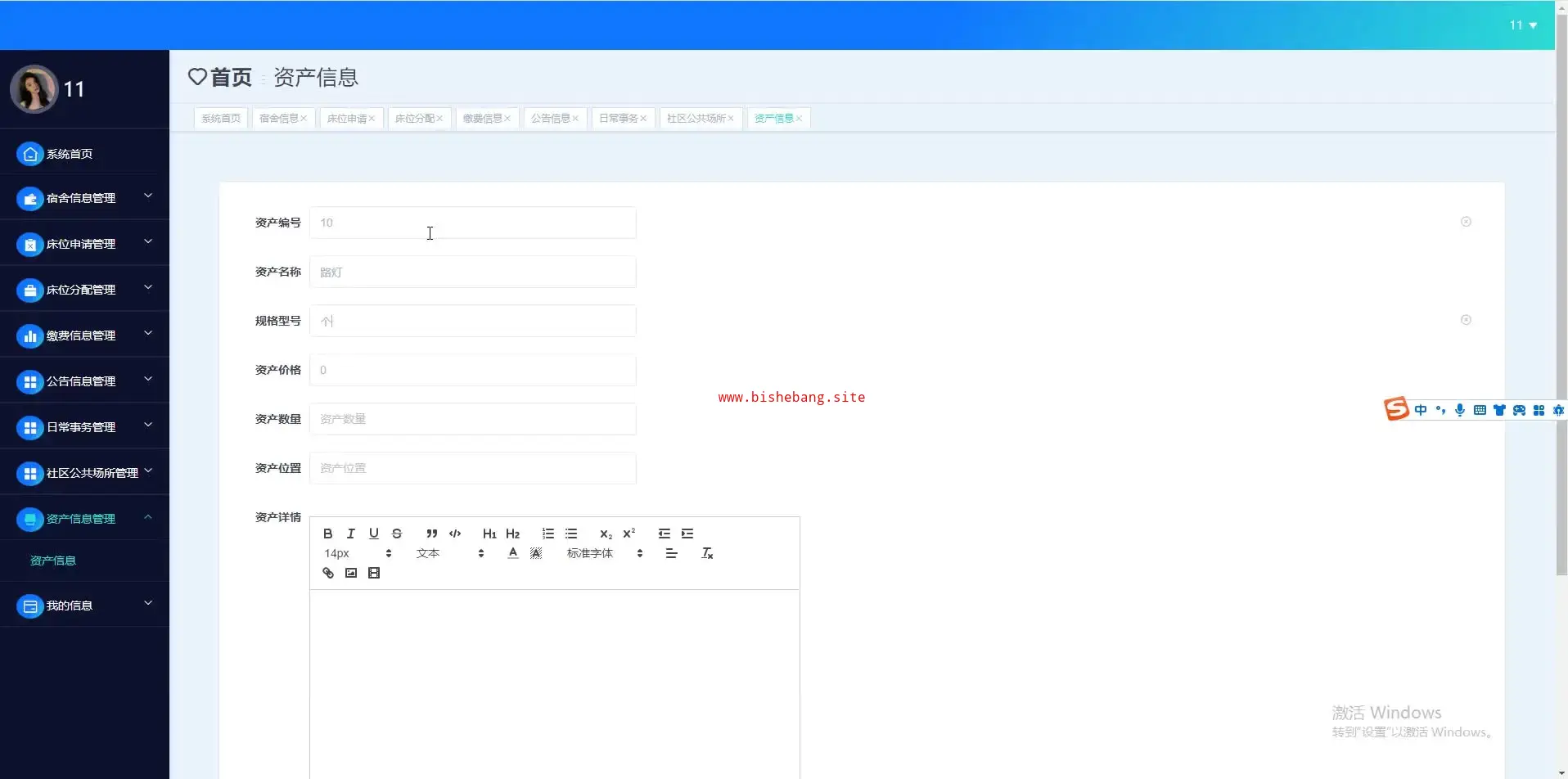1568x779 pixels.
Task: Decrease indent in the editor
Action: [665, 534]
